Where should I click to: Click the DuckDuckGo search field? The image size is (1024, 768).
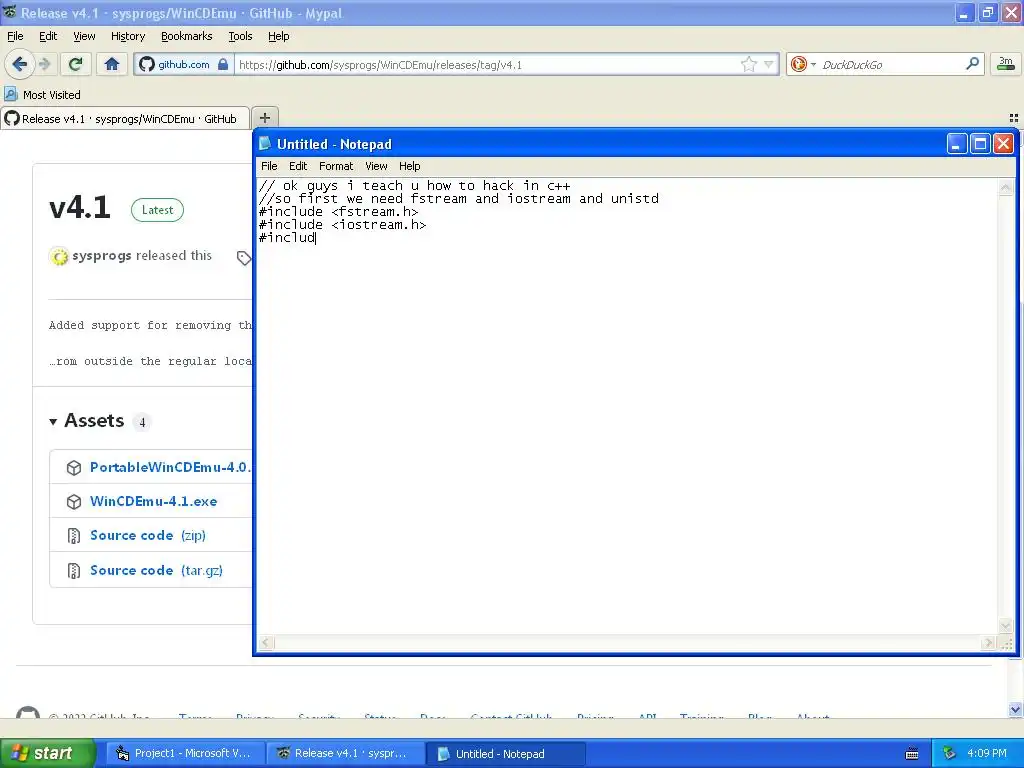[889, 65]
